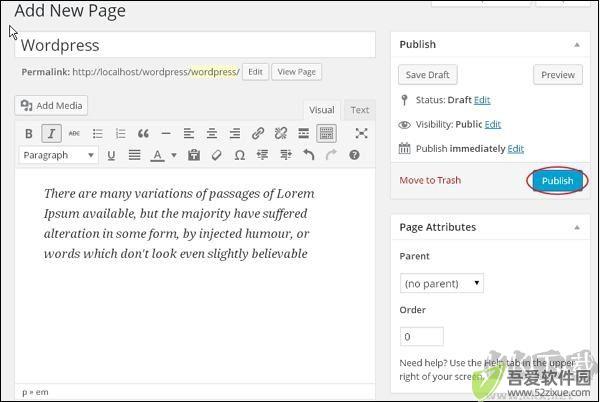Click the page title field Wordpress
This screenshot has width=600, height=402.
pyautogui.click(x=195, y=45)
